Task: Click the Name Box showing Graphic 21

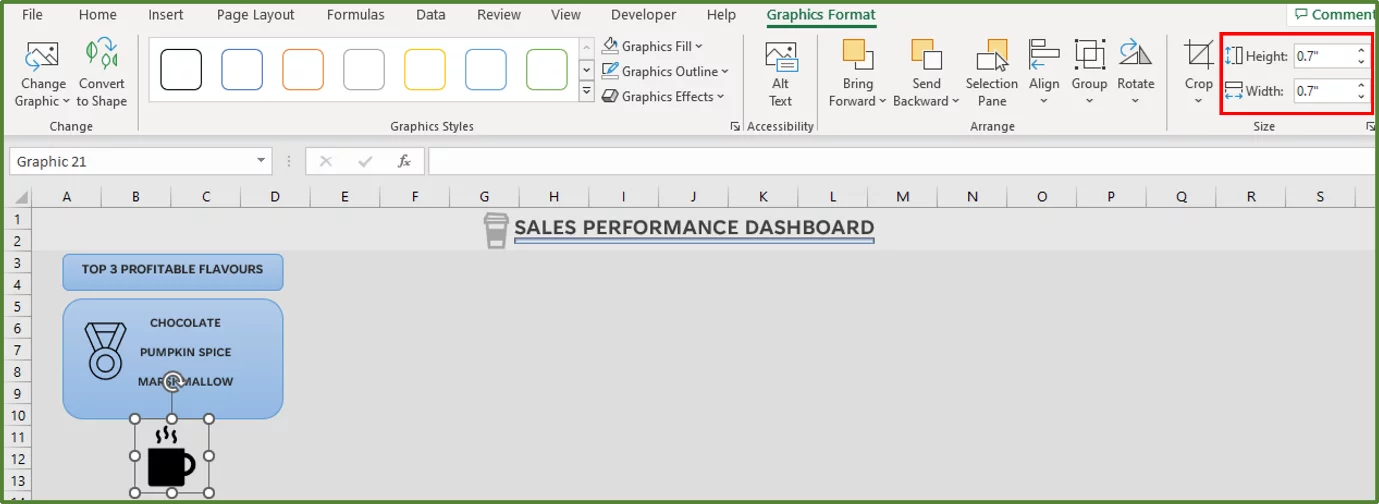Action: [131, 161]
